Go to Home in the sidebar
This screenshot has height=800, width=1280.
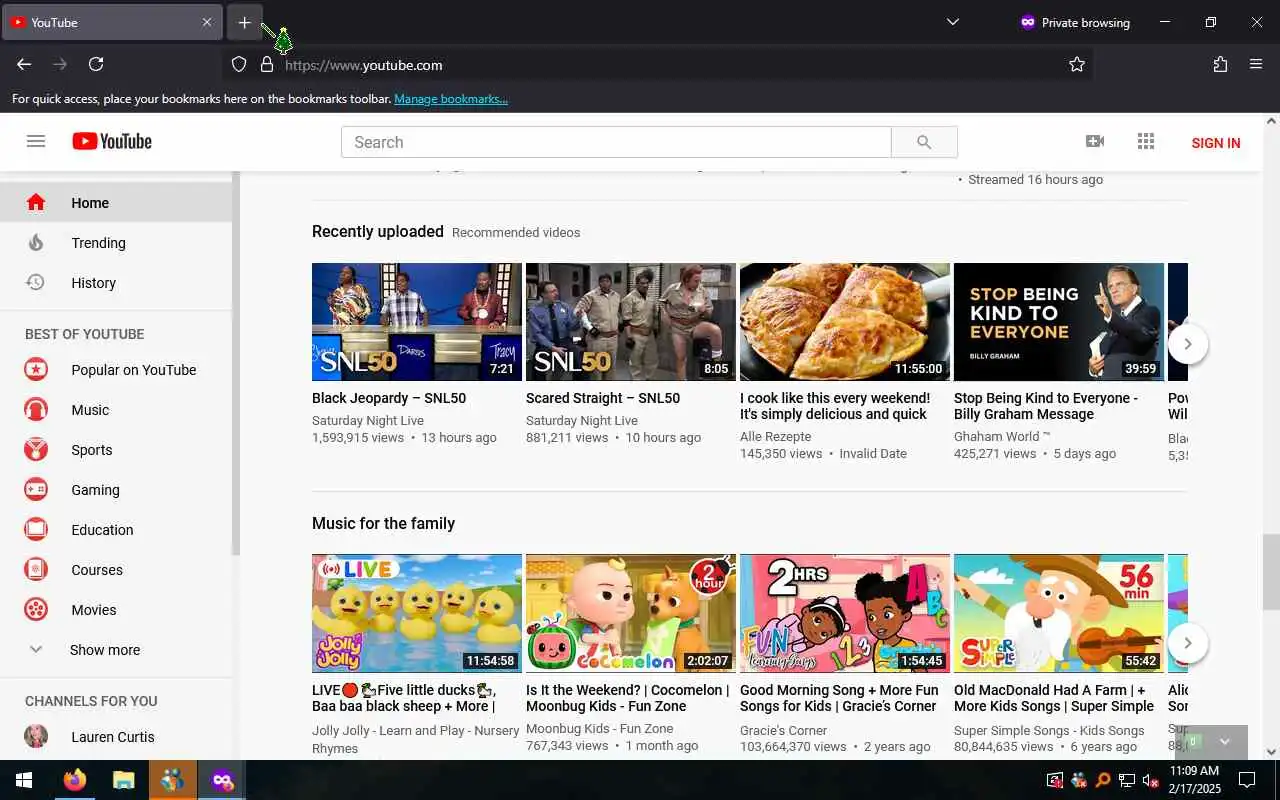tap(116, 203)
